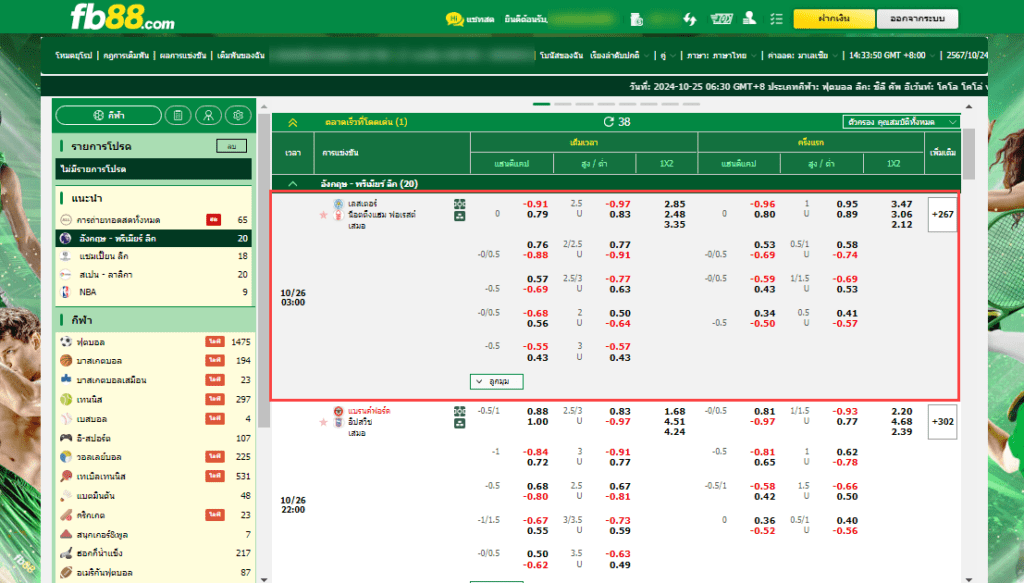Screen dimensions: 1024x583
Task: Open the account person icon in sidebar
Action: pos(208,116)
